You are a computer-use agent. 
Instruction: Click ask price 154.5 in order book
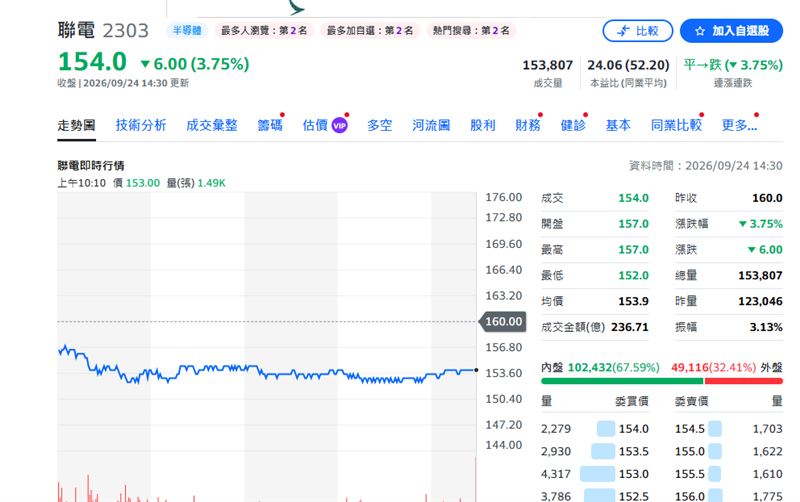pyautogui.click(x=690, y=429)
